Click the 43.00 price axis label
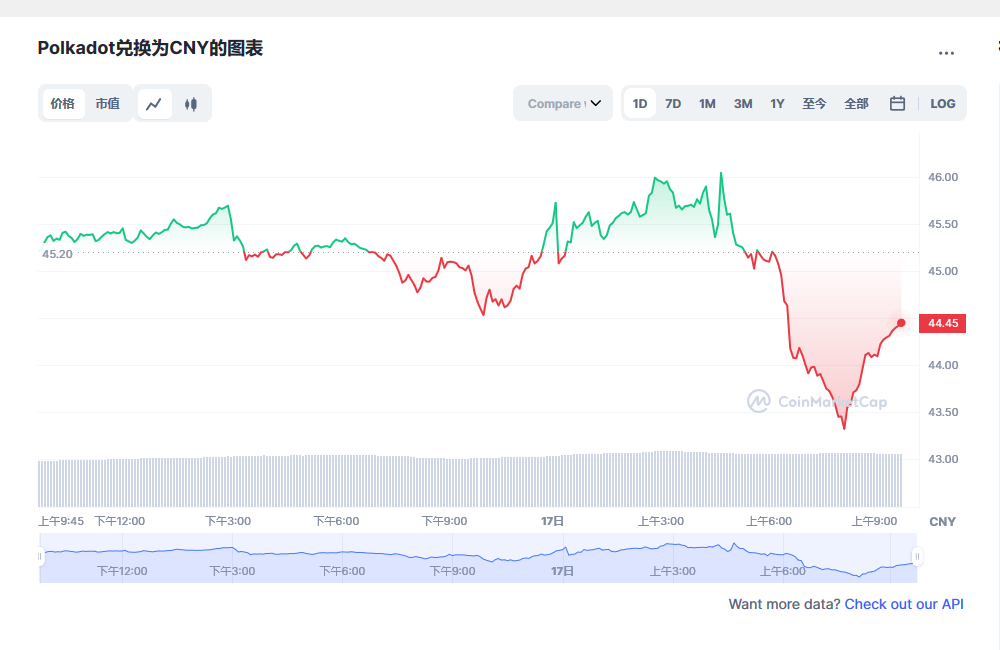This screenshot has height=650, width=1000. pyautogui.click(x=943, y=459)
